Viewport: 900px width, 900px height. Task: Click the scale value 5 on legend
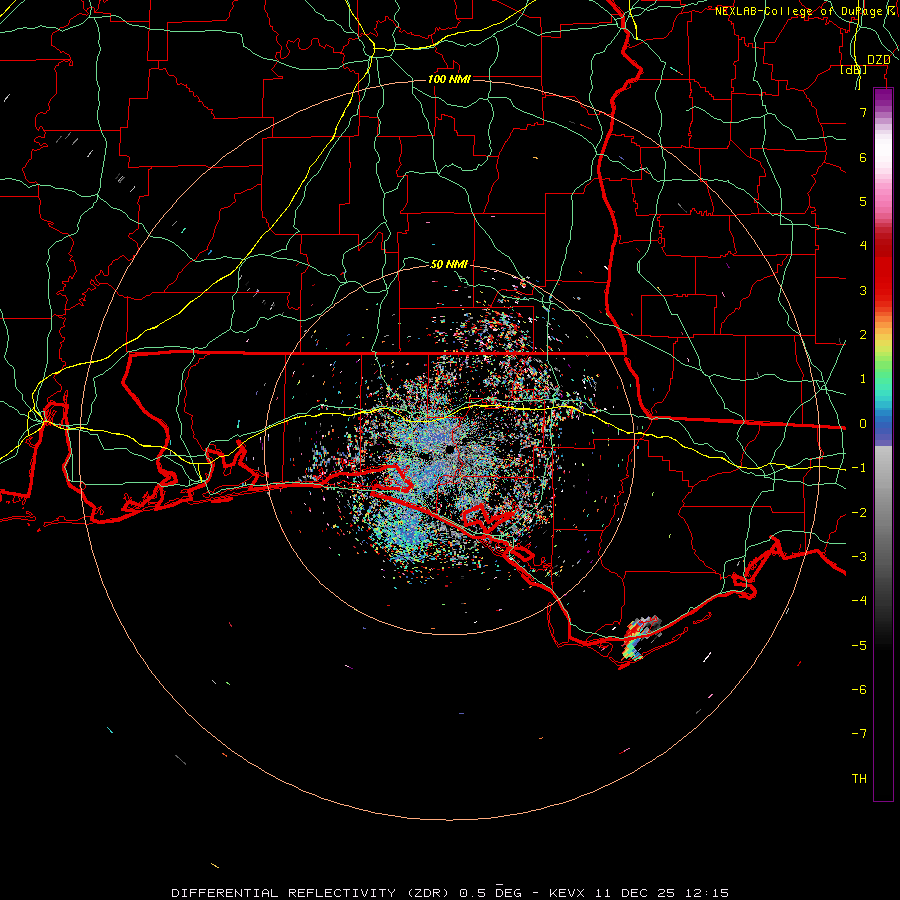point(863,201)
